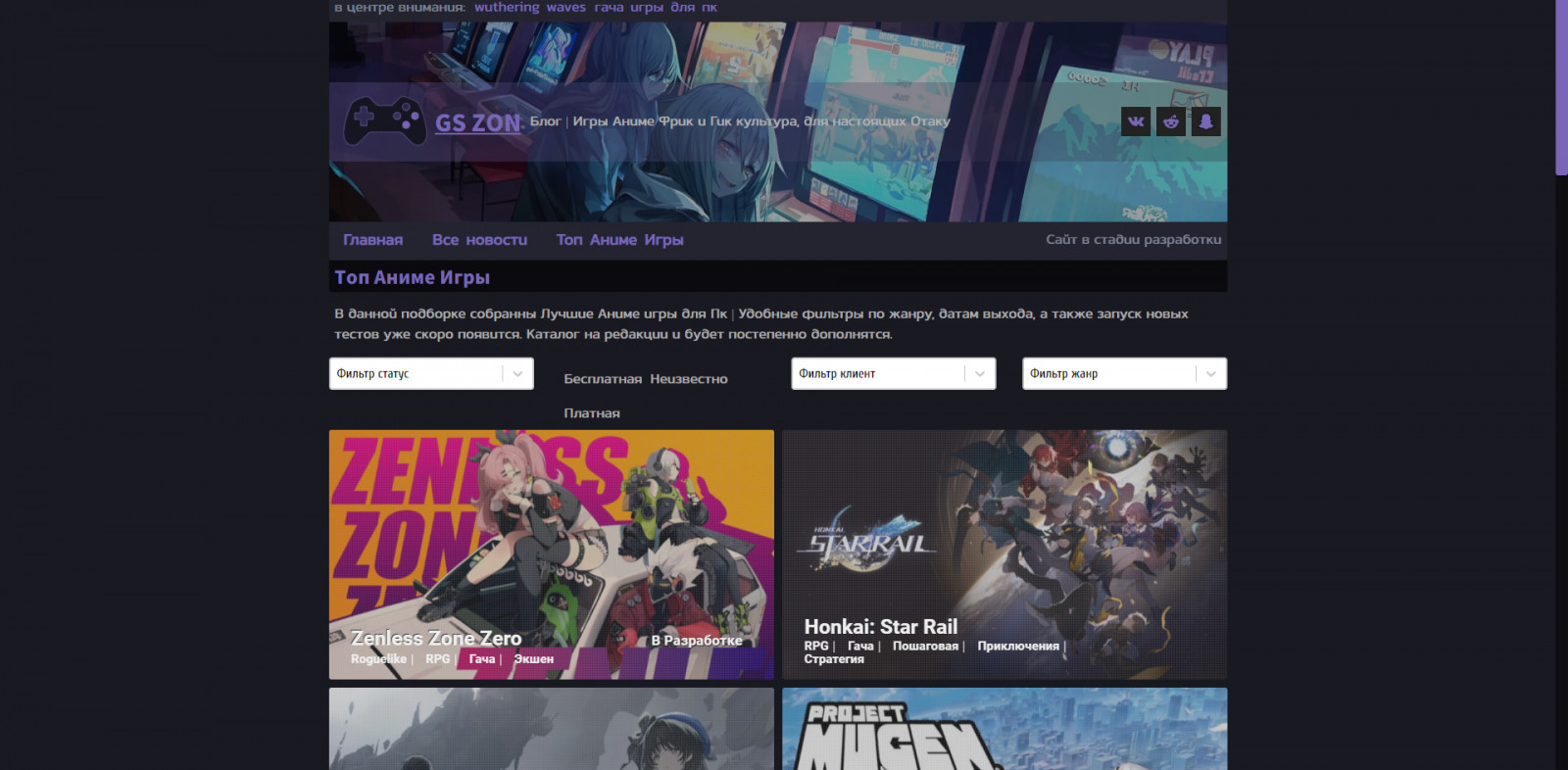Select Топ Аниме Игры in the navigation bar
This screenshot has width=1568, height=770.
(619, 240)
